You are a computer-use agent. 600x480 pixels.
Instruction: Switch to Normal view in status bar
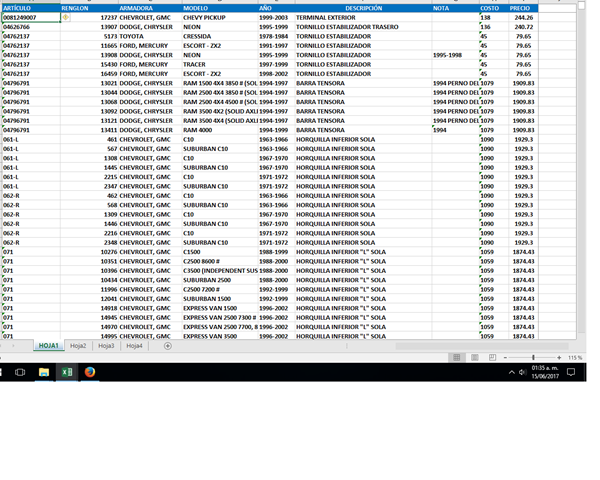coord(457,358)
